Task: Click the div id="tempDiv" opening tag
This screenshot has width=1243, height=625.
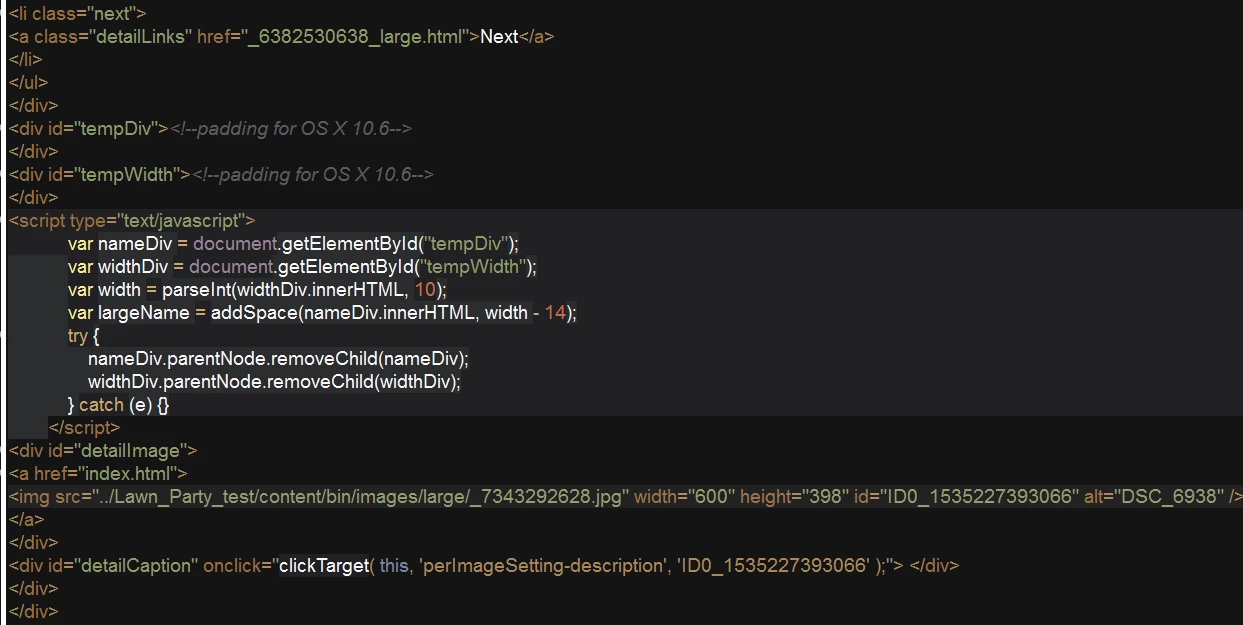Action: [x=89, y=129]
